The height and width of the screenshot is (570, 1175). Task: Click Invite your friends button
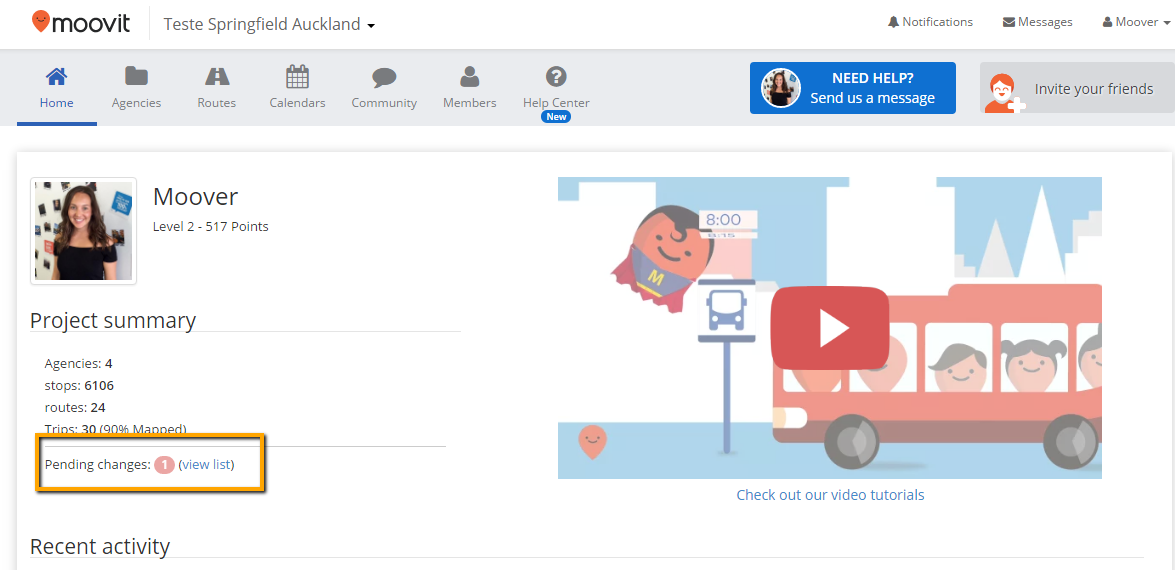coord(1077,88)
